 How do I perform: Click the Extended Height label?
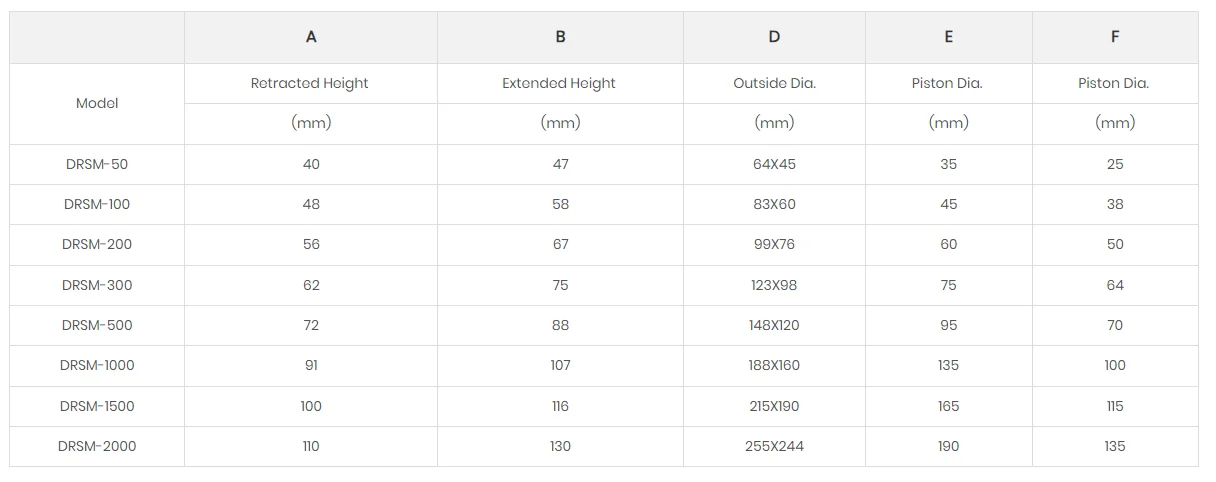coord(559,83)
